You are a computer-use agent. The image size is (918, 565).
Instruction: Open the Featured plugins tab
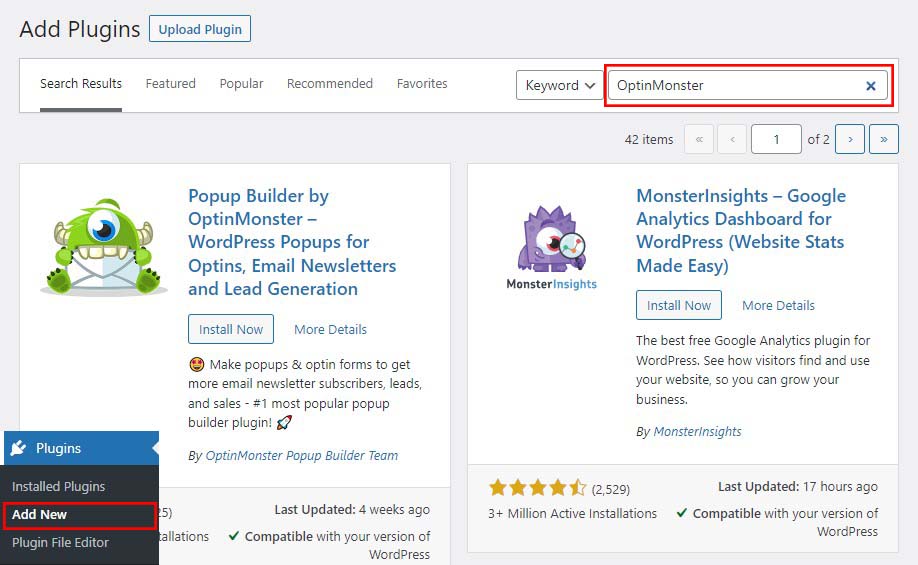(170, 84)
